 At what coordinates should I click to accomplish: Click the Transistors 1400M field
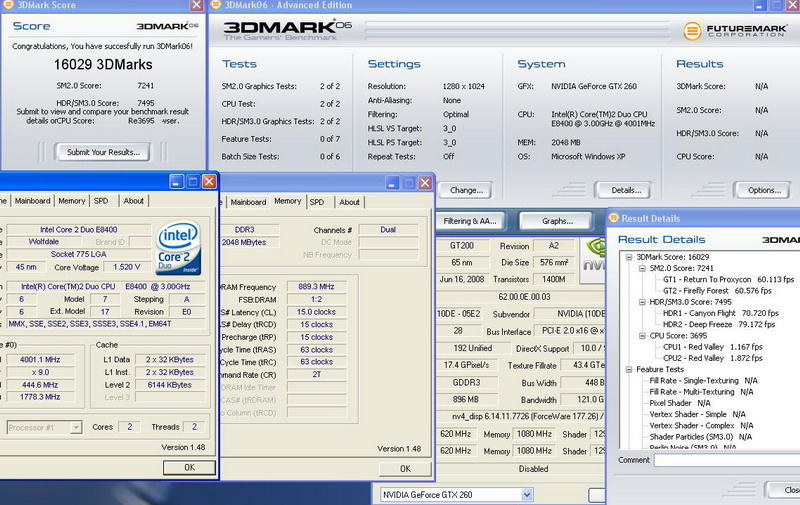pyautogui.click(x=554, y=279)
